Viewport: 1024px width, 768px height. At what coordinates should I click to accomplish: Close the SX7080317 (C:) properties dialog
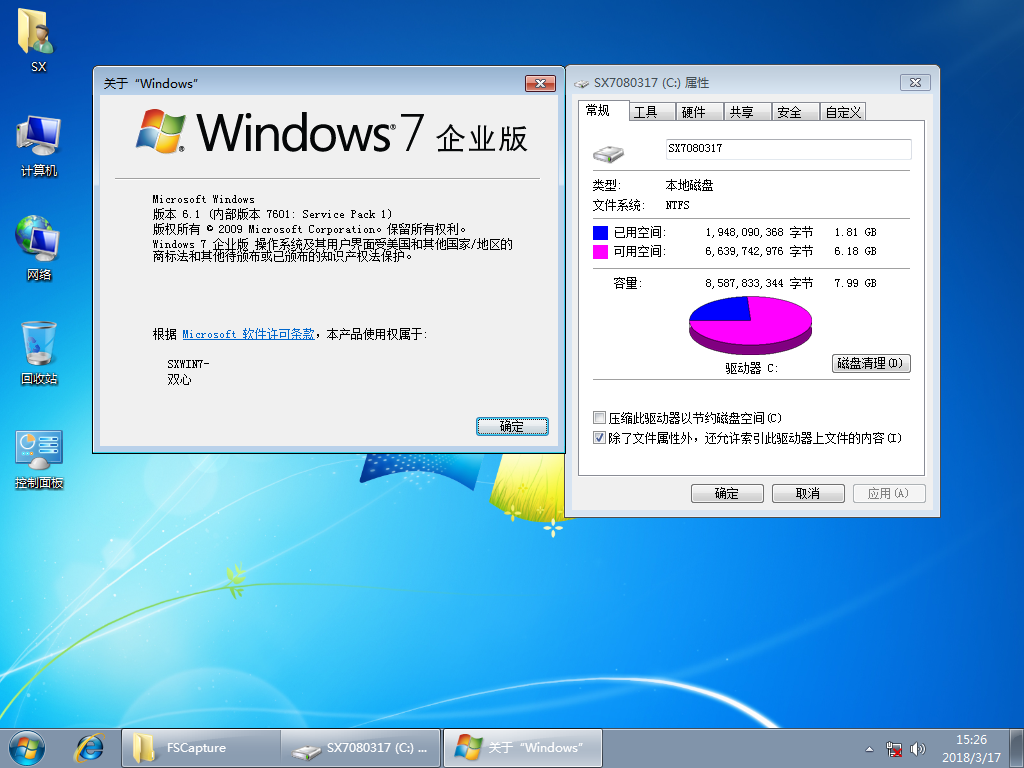(x=915, y=82)
